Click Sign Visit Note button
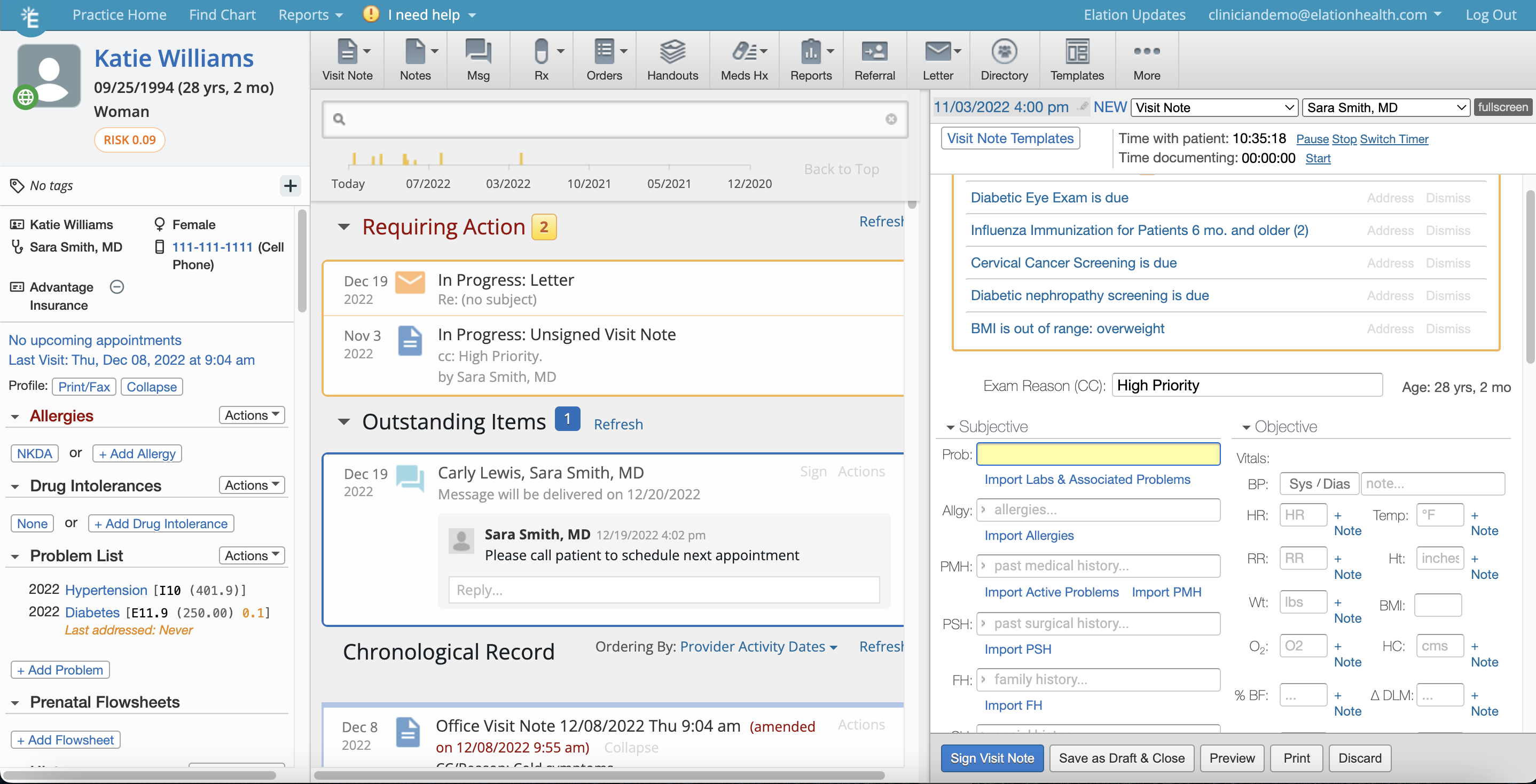This screenshot has height=784, width=1536. click(991, 758)
